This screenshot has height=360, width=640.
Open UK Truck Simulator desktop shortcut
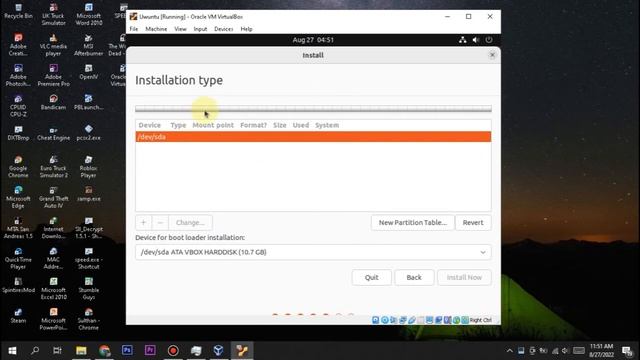click(53, 15)
